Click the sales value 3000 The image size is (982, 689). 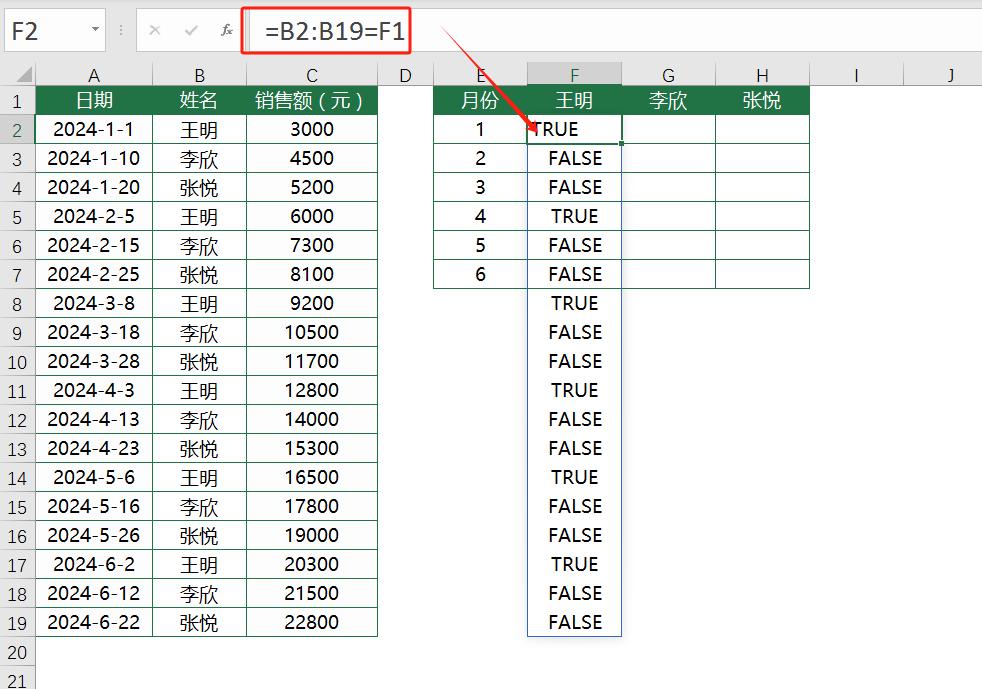pyautogui.click(x=312, y=130)
